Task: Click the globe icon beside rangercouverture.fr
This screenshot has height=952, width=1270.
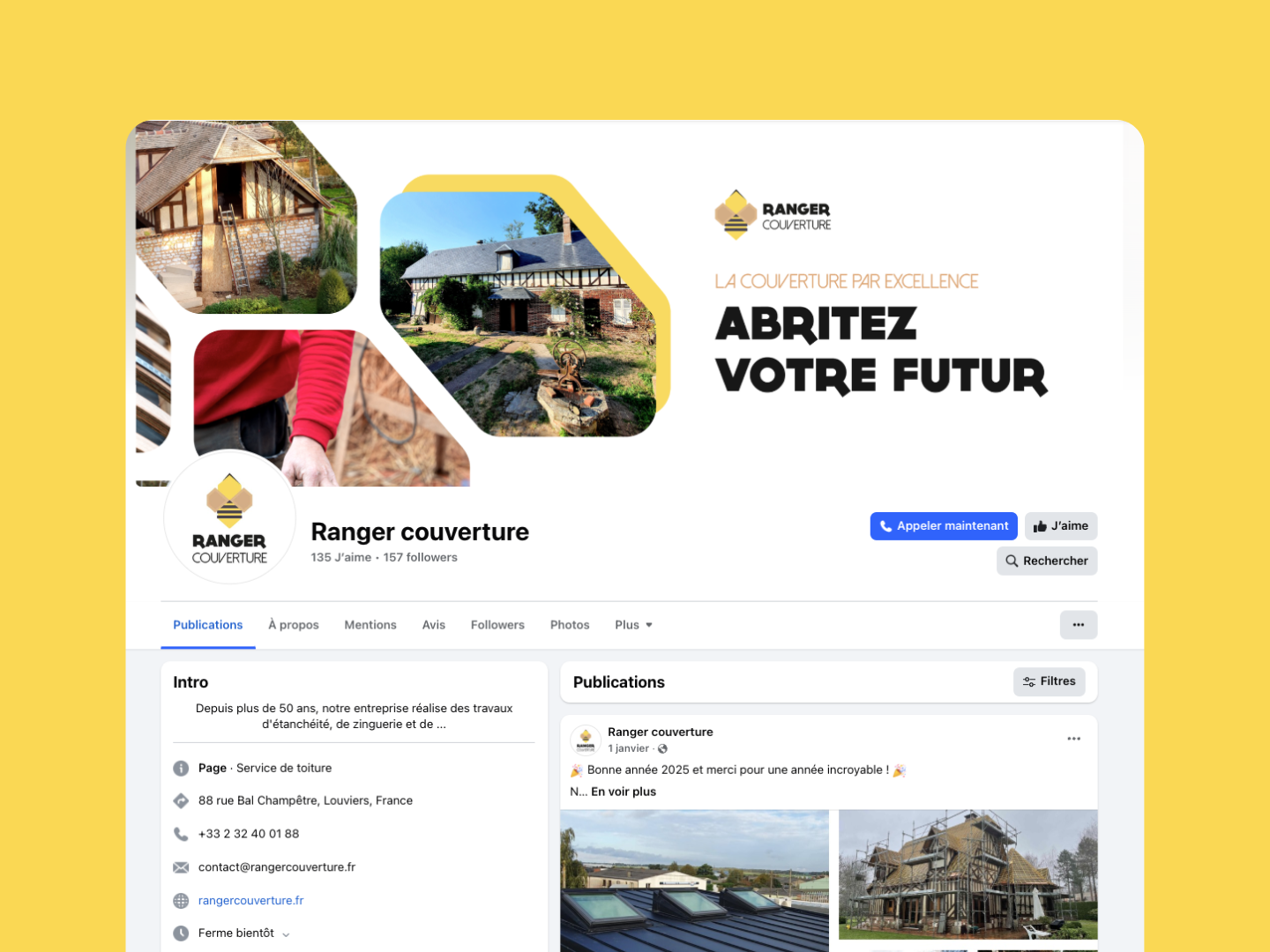Action: [x=181, y=901]
